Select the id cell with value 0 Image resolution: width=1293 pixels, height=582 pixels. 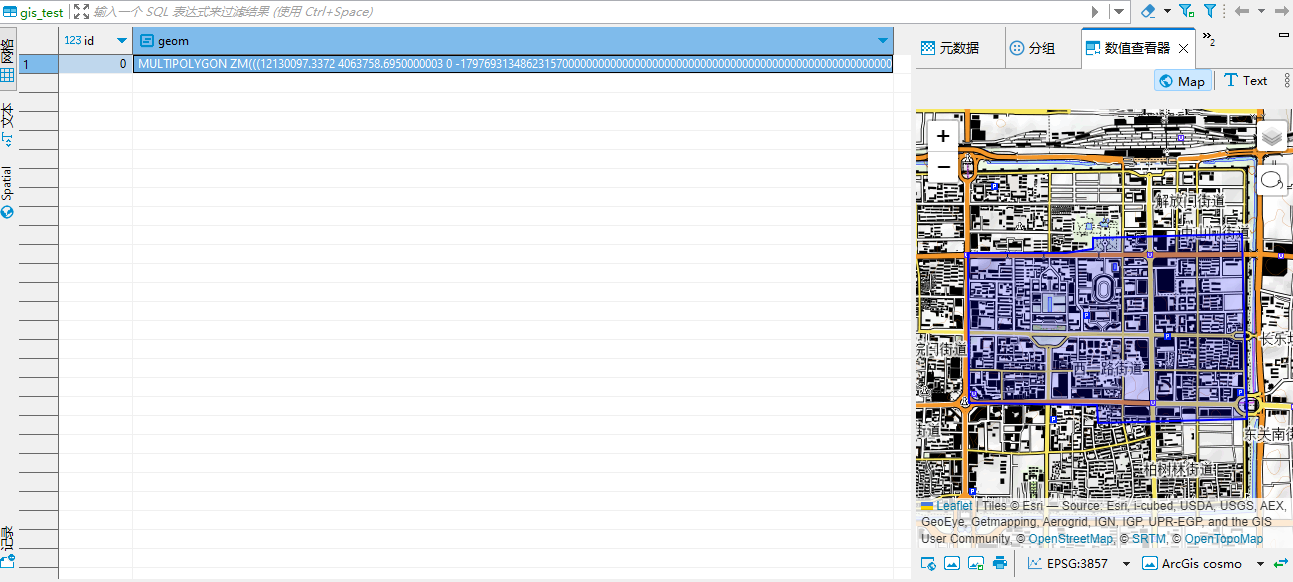(x=95, y=64)
